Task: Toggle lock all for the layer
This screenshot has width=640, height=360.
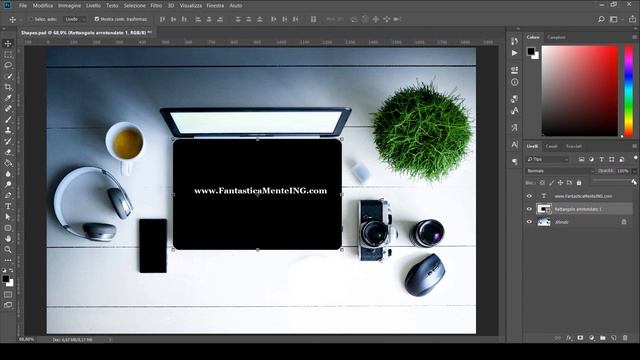Action: click(579, 183)
